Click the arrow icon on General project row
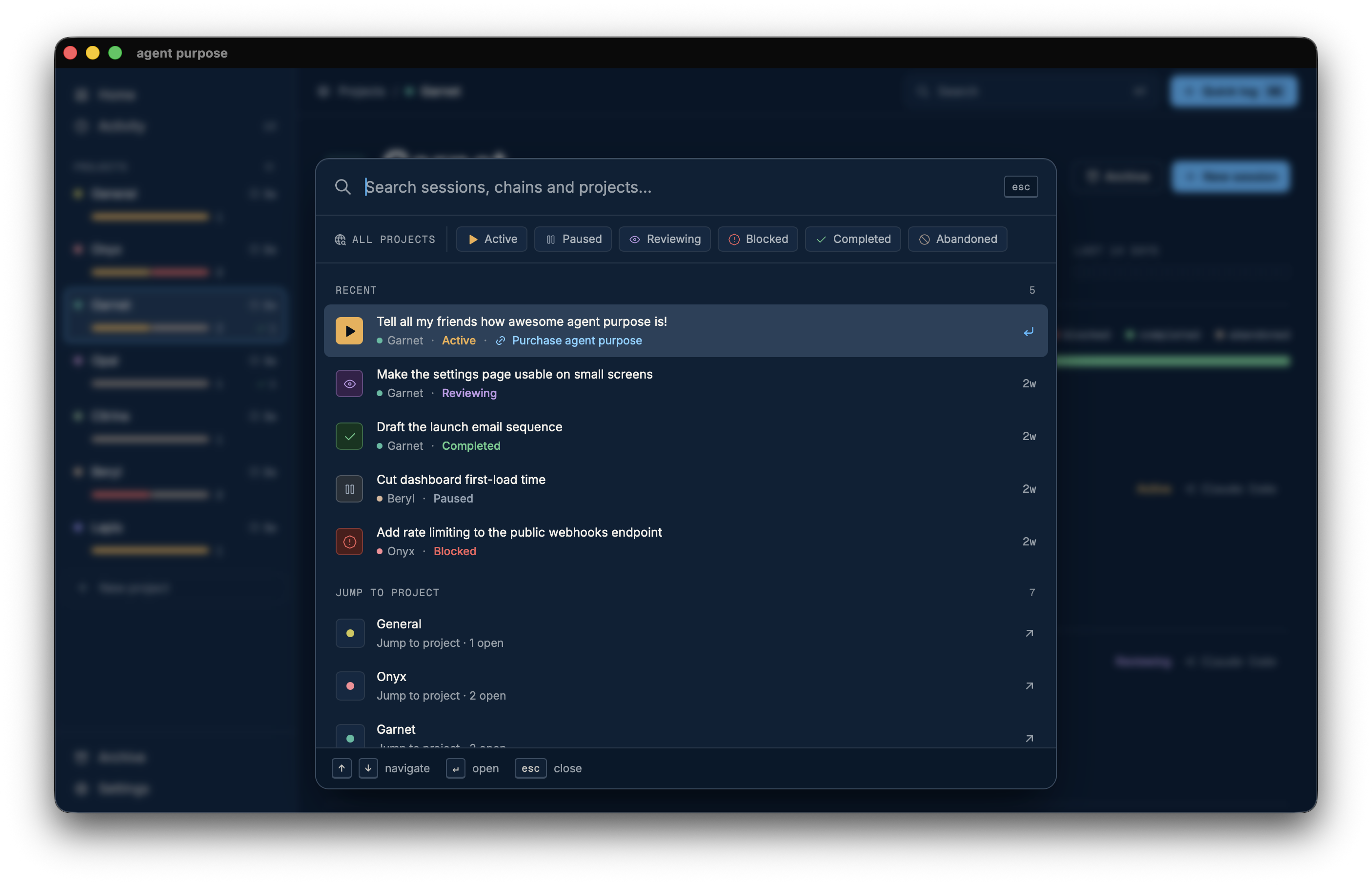Screen dimensions: 1372x885 click(x=1029, y=633)
